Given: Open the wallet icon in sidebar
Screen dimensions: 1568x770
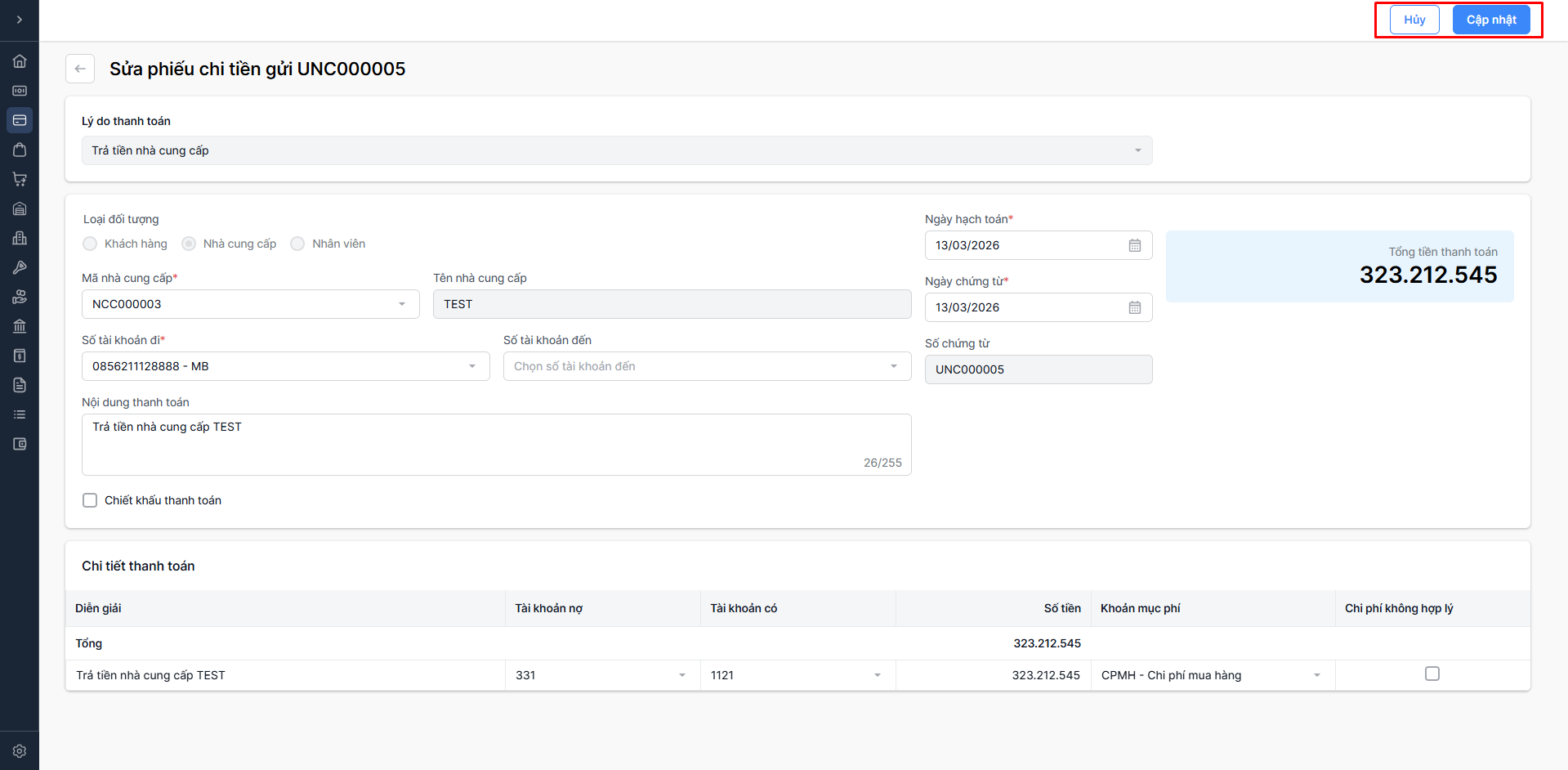Looking at the screenshot, I should (20, 444).
